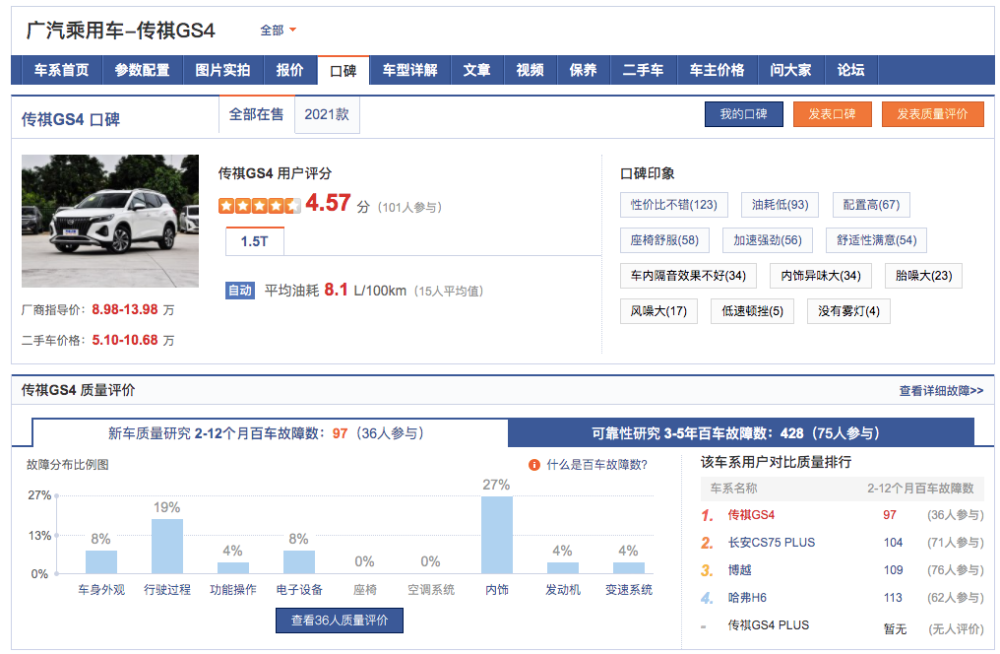
Task: Open the 传祺GS4 ranking link
Action: tap(751, 515)
